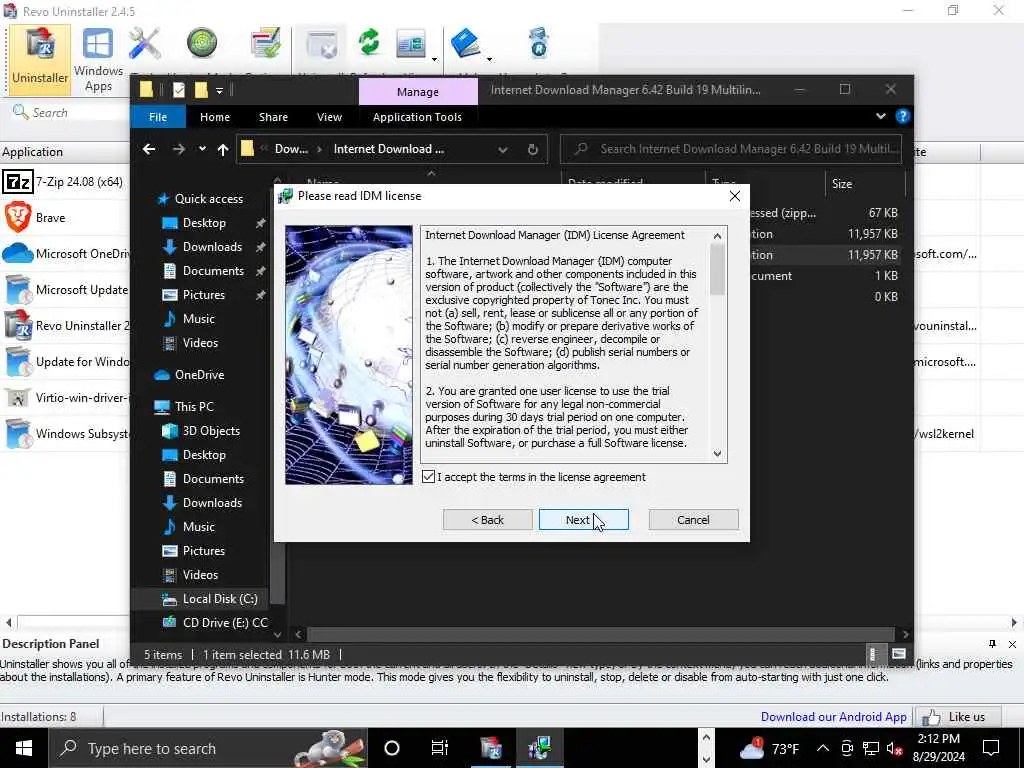Screen dimensions: 1024x768
Task: Select Brave in the Revo application list
Action: tap(65, 217)
